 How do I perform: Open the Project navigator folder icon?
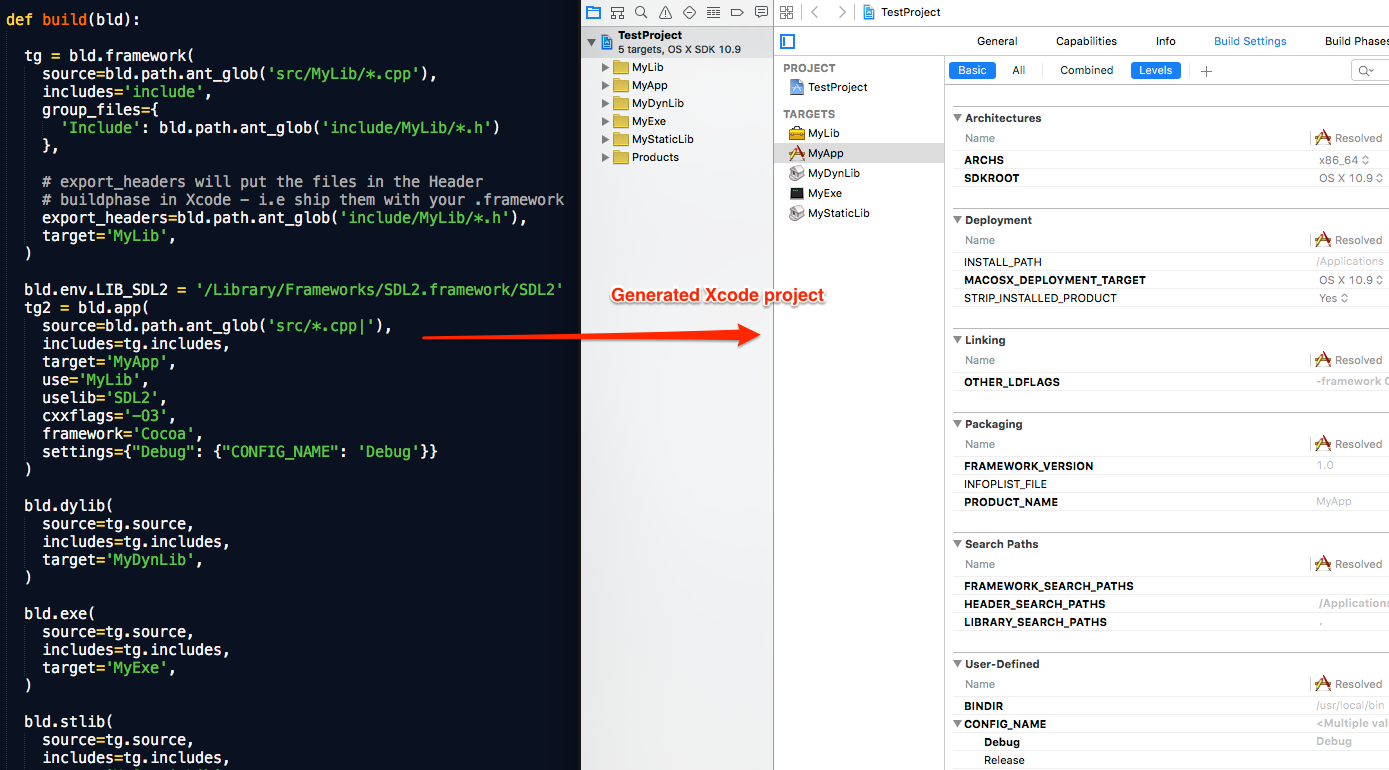(593, 12)
